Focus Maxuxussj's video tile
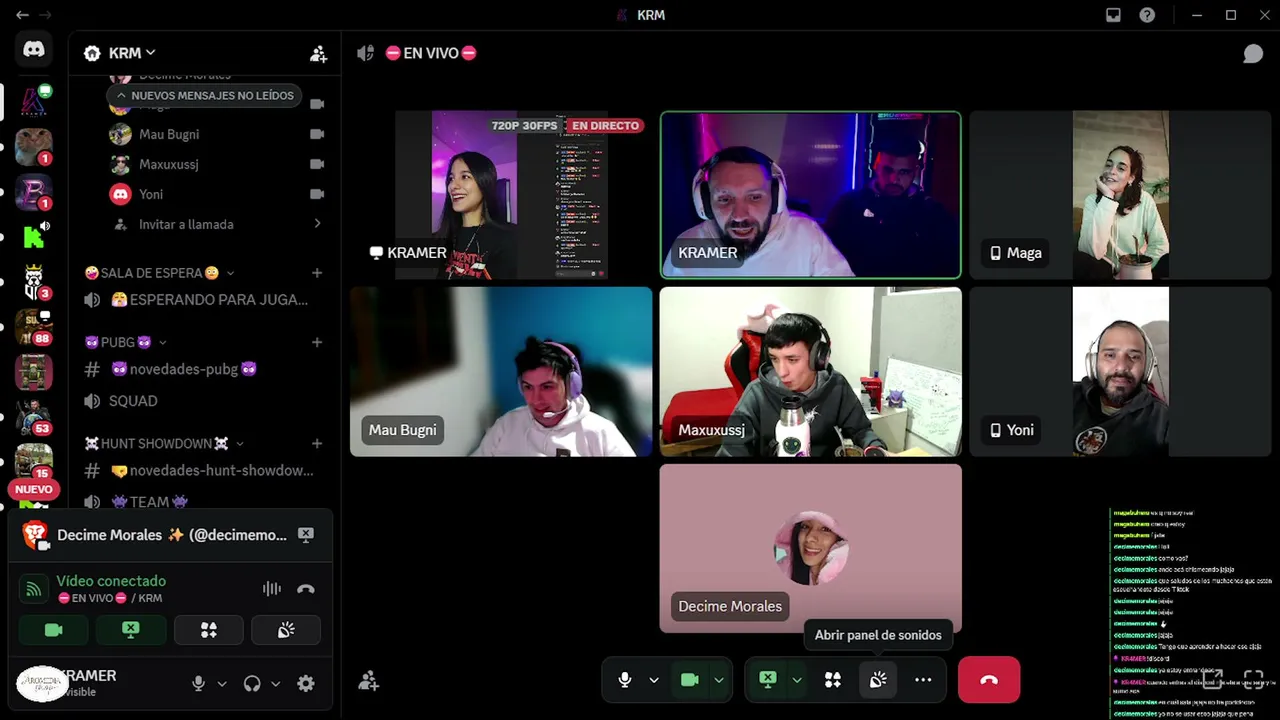Screen dimensions: 1280x720 pos(811,372)
